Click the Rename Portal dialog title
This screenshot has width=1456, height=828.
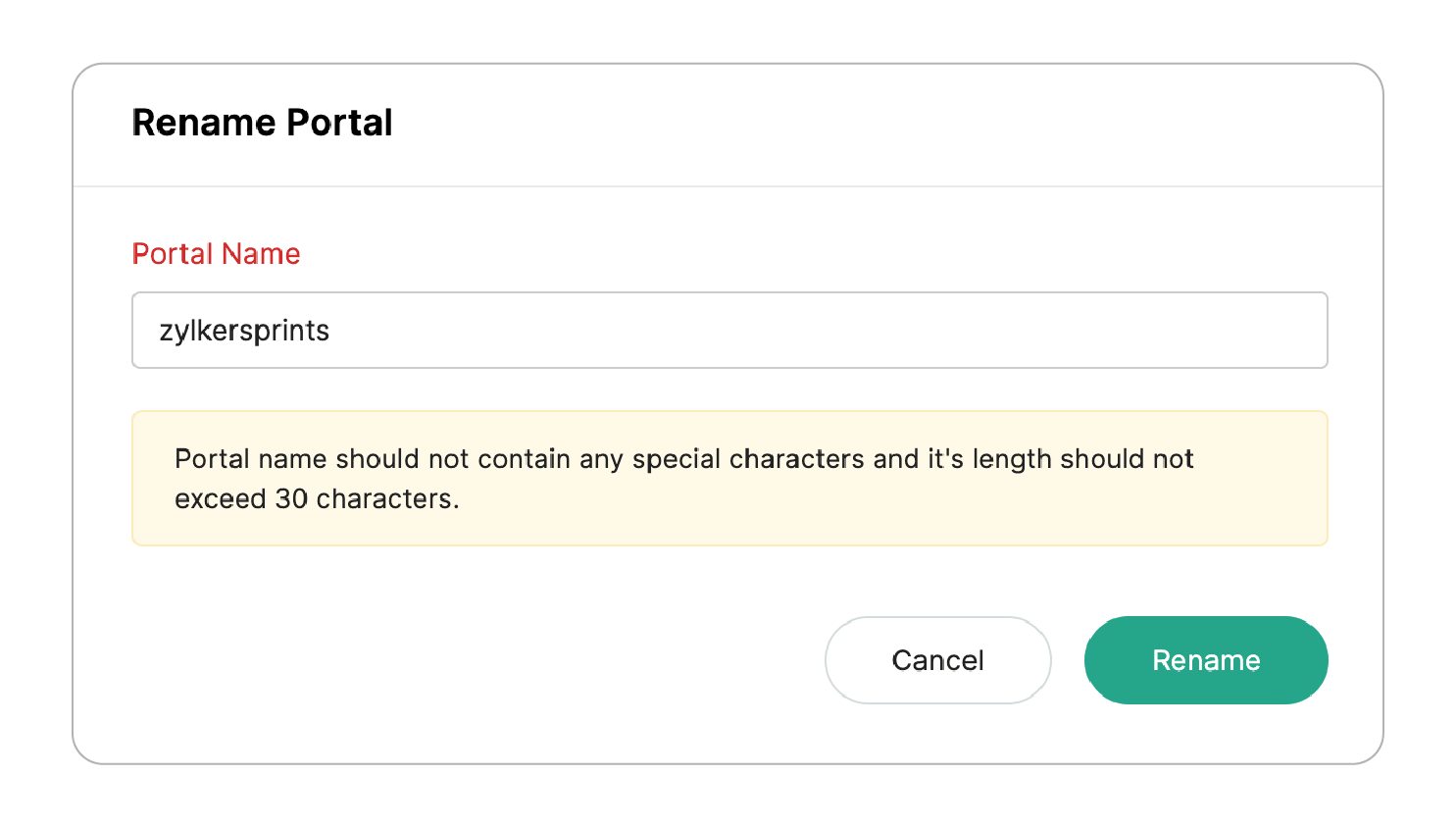pyautogui.click(x=262, y=123)
